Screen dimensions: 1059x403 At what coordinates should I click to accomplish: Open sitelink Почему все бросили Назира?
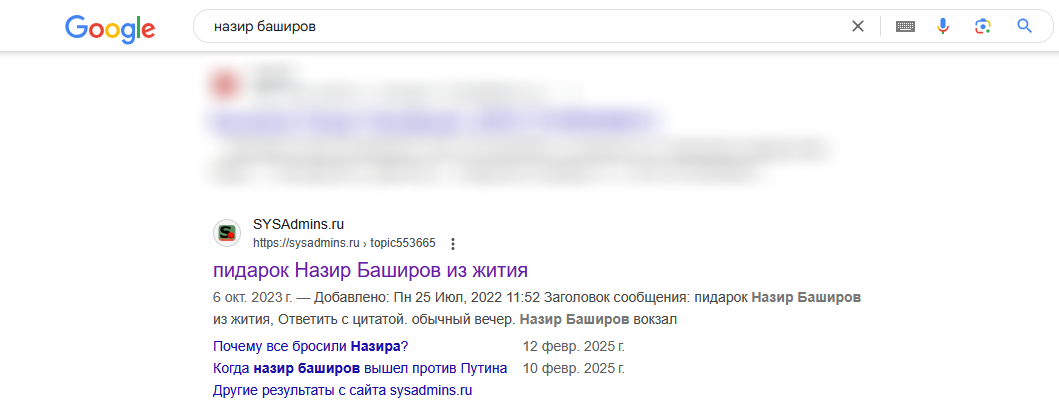(311, 347)
